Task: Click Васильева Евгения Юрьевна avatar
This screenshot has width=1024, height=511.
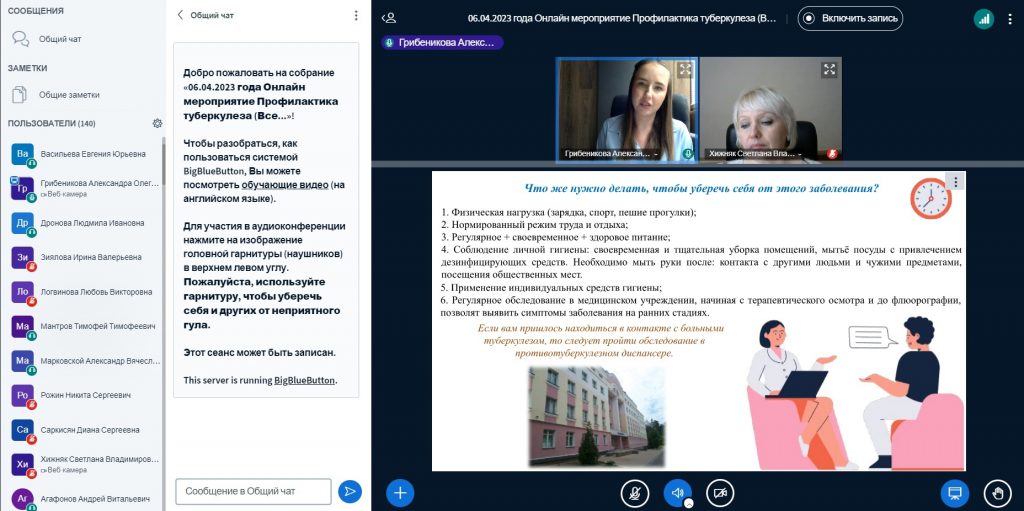Action: tap(22, 154)
